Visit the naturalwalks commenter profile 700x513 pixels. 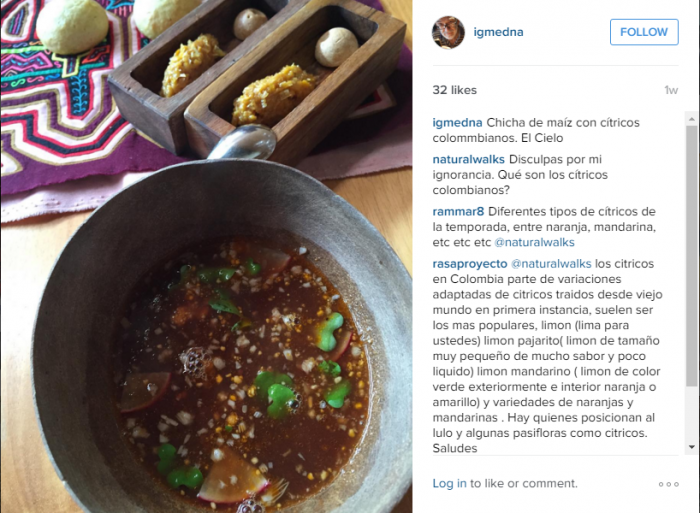pyautogui.click(x=468, y=159)
